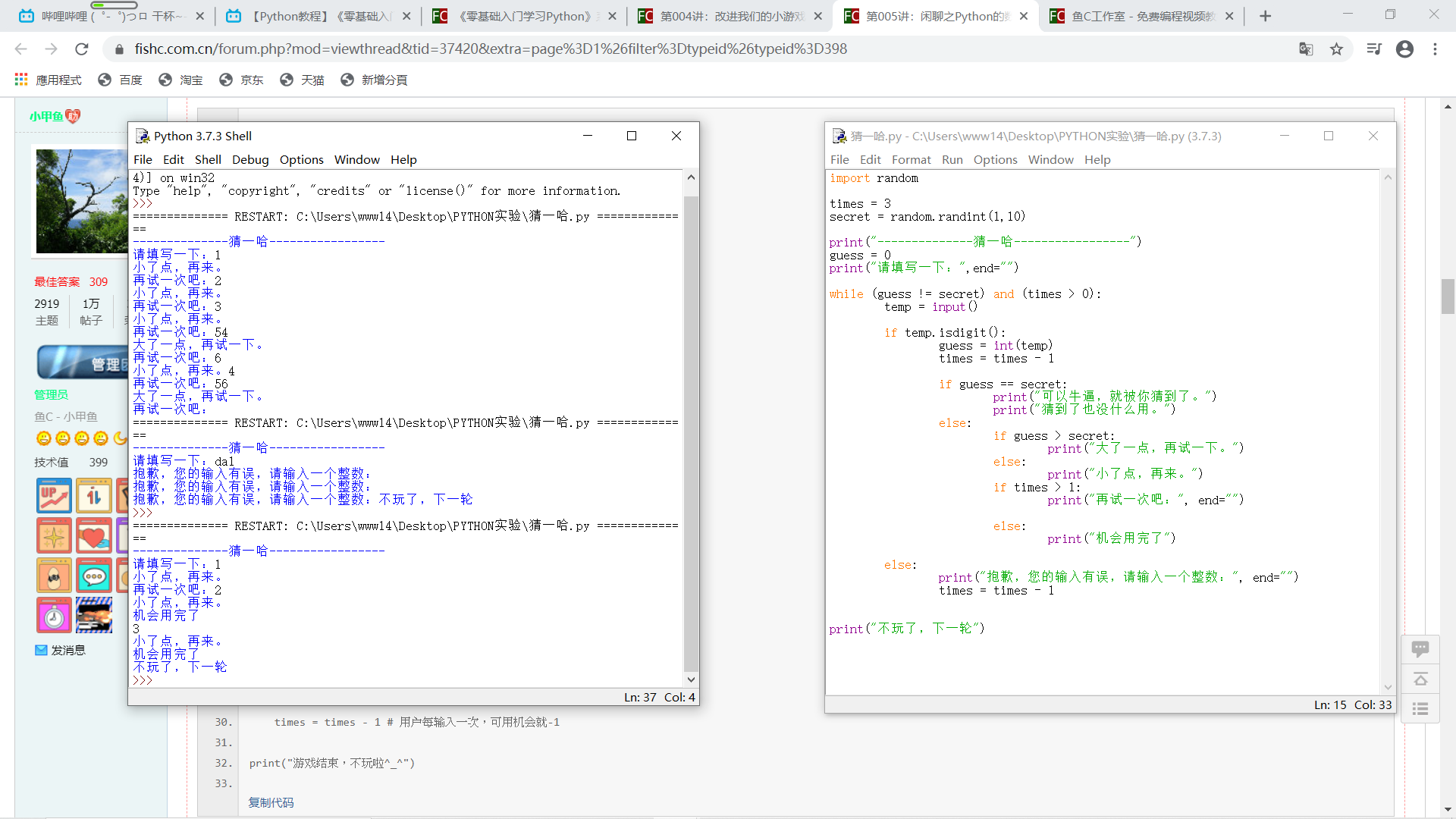
Task: Click the 复制代码 link
Action: [271, 802]
